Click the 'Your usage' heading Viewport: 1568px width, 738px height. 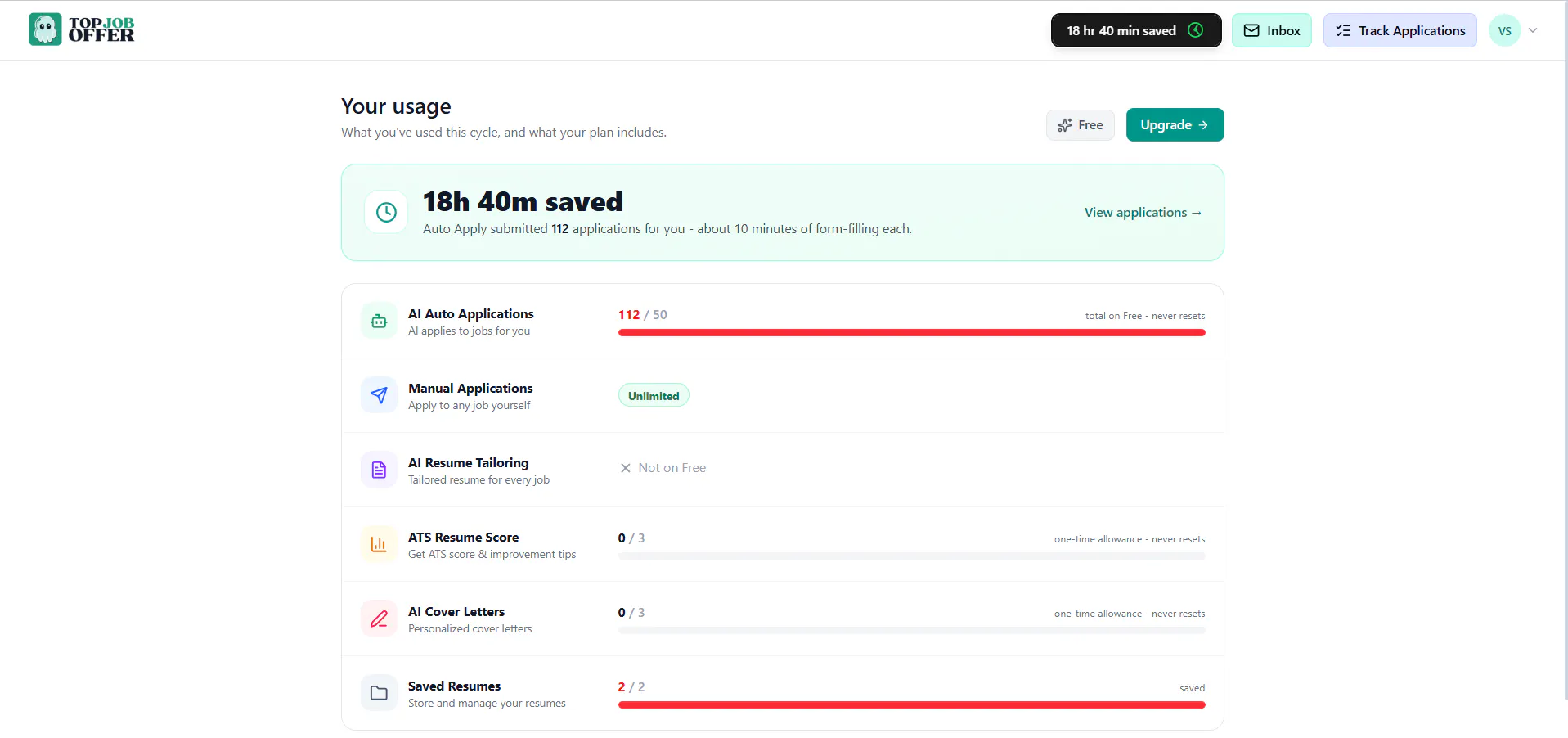pos(396,106)
